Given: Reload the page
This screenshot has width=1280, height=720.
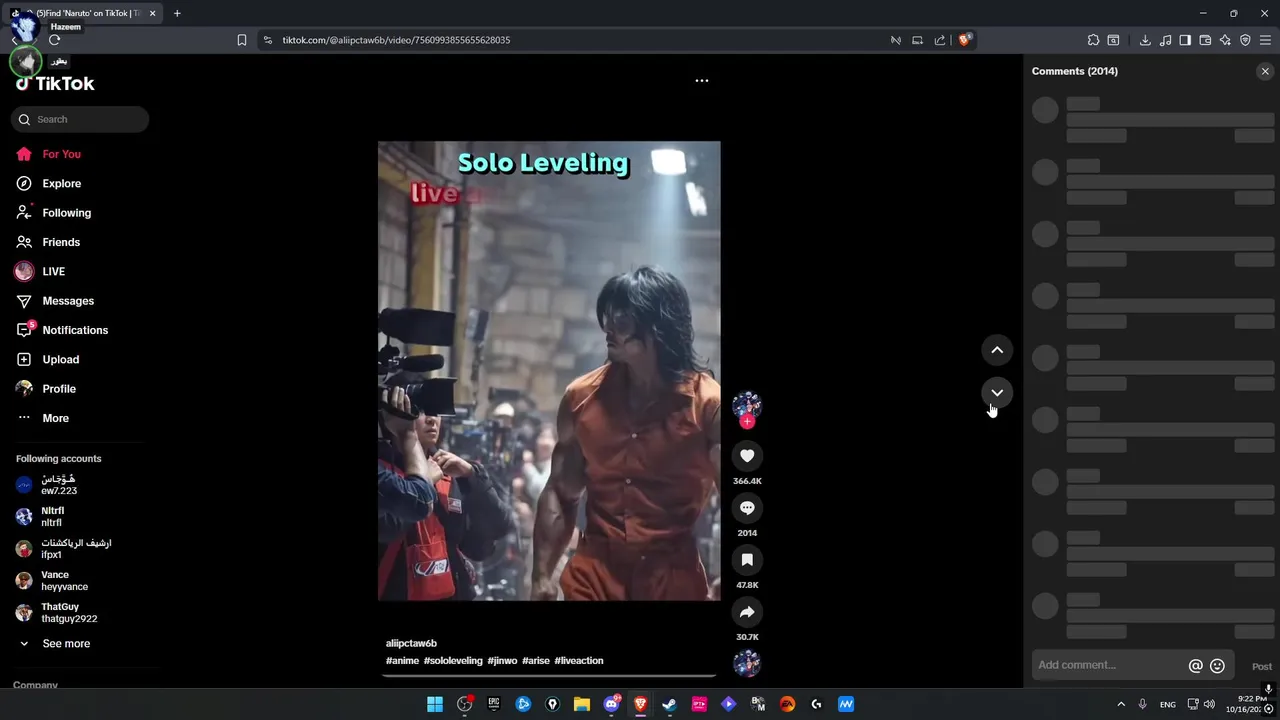Looking at the screenshot, I should click(54, 40).
